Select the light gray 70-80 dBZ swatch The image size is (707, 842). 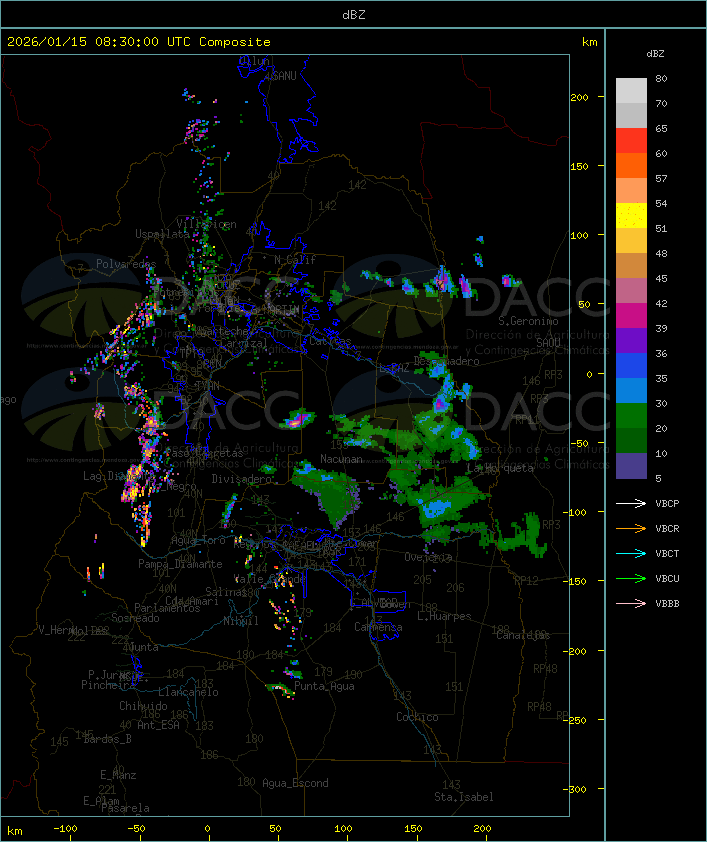pyautogui.click(x=631, y=91)
